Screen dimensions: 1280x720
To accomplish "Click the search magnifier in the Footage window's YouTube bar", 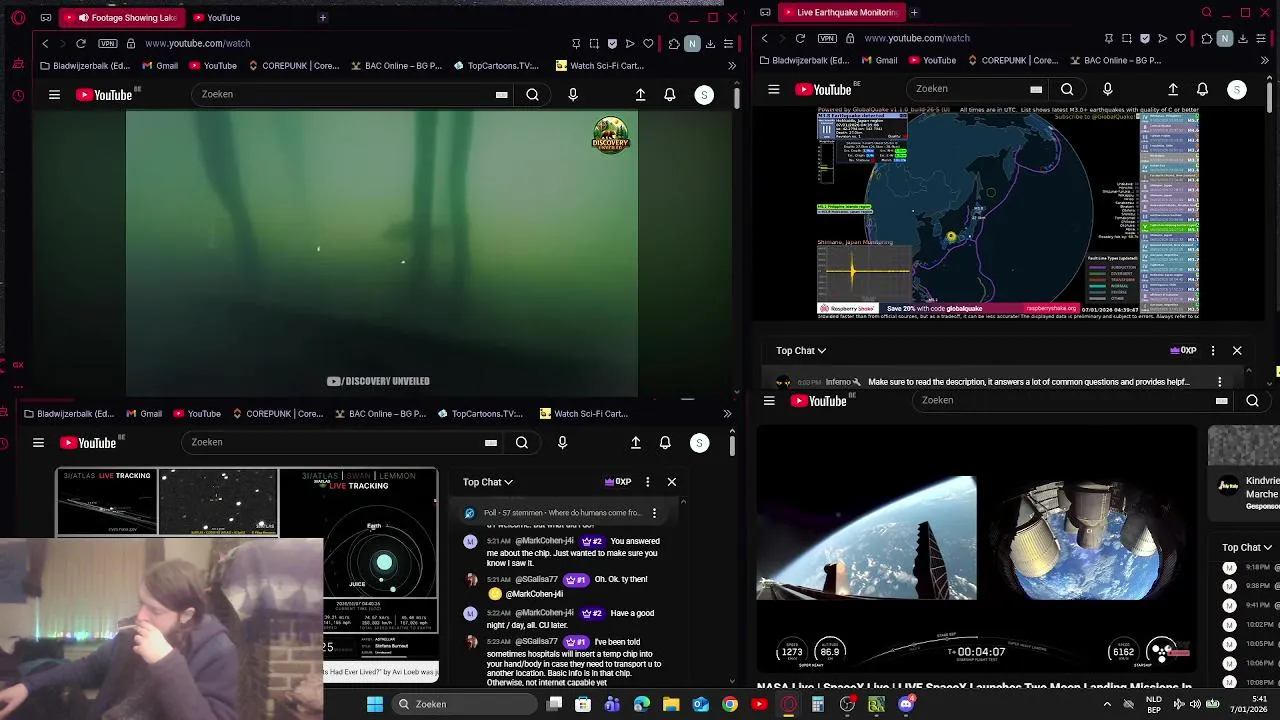I will (532, 94).
